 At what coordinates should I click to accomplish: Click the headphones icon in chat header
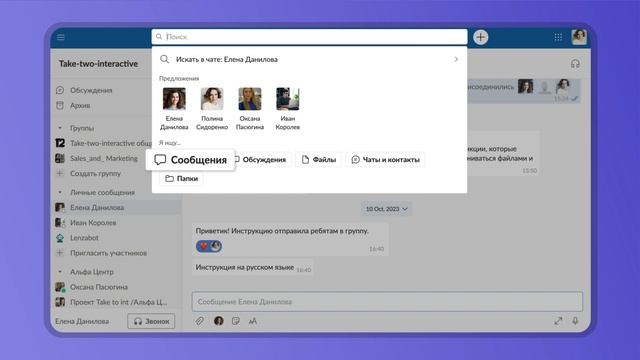coord(576,64)
